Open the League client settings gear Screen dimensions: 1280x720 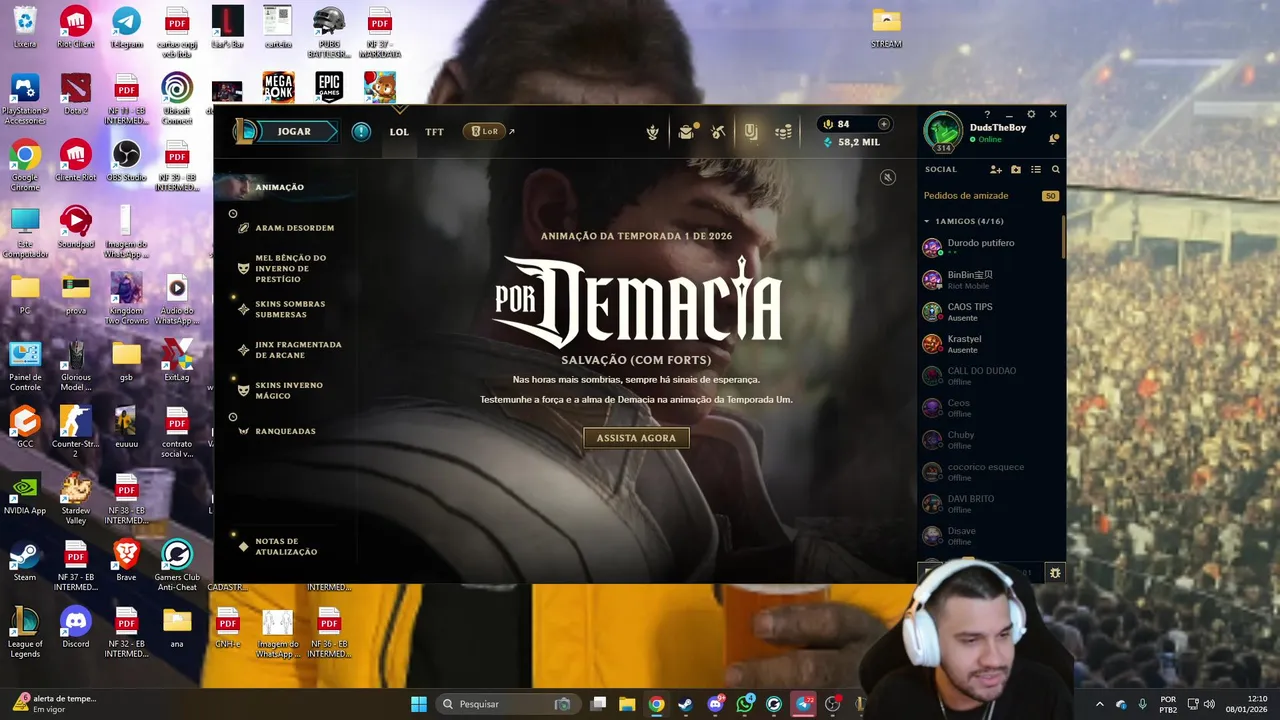1031,114
